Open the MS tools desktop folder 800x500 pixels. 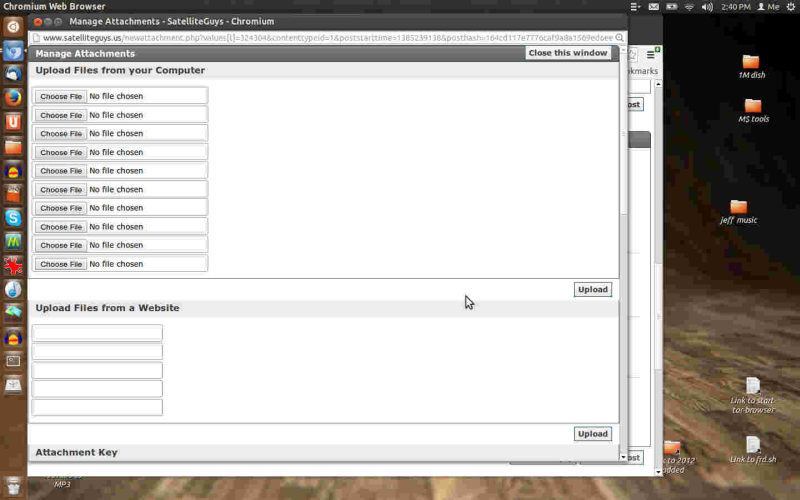click(753, 111)
